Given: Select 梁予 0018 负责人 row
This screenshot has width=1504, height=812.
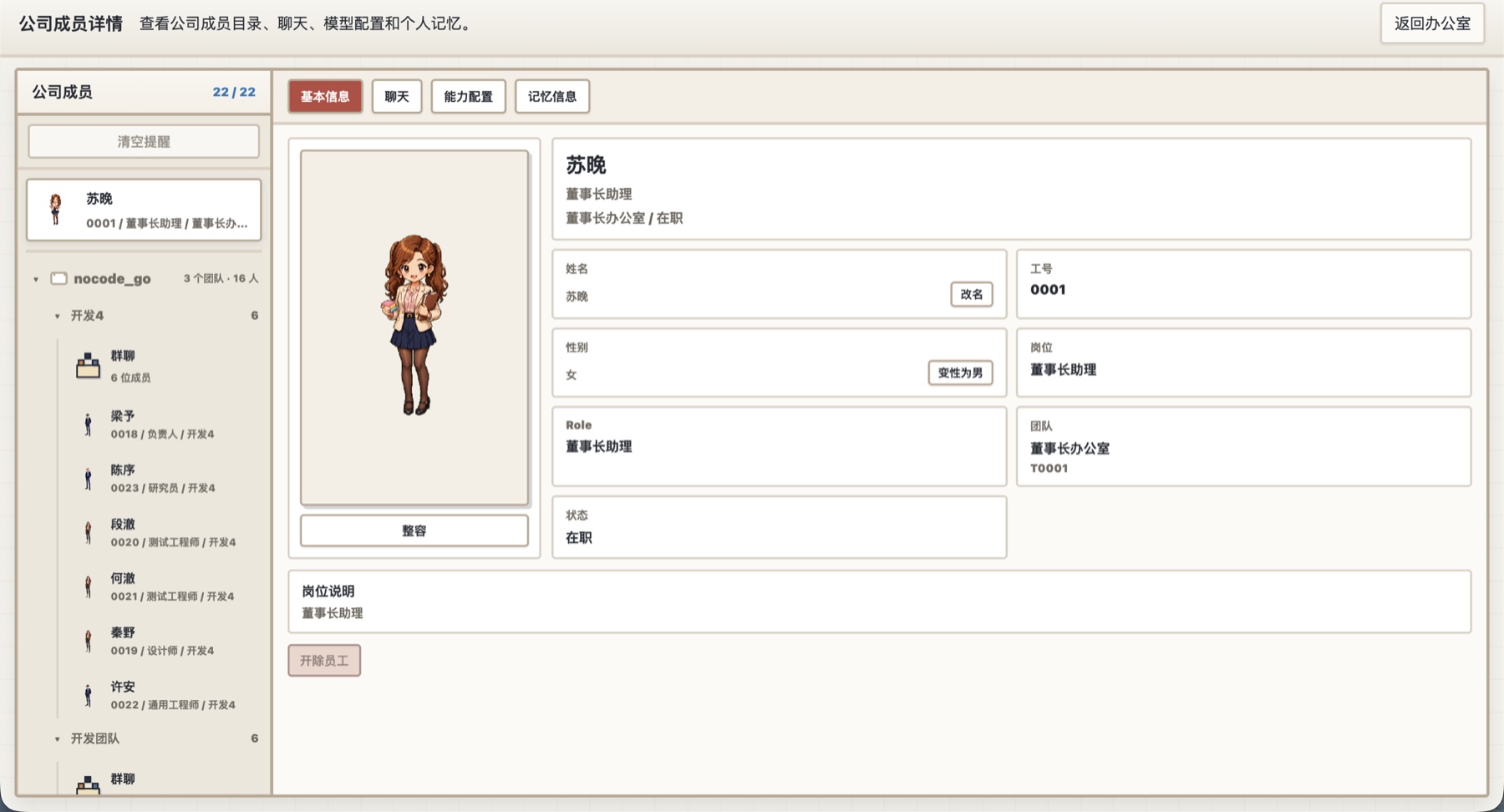Looking at the screenshot, I should click(x=164, y=424).
